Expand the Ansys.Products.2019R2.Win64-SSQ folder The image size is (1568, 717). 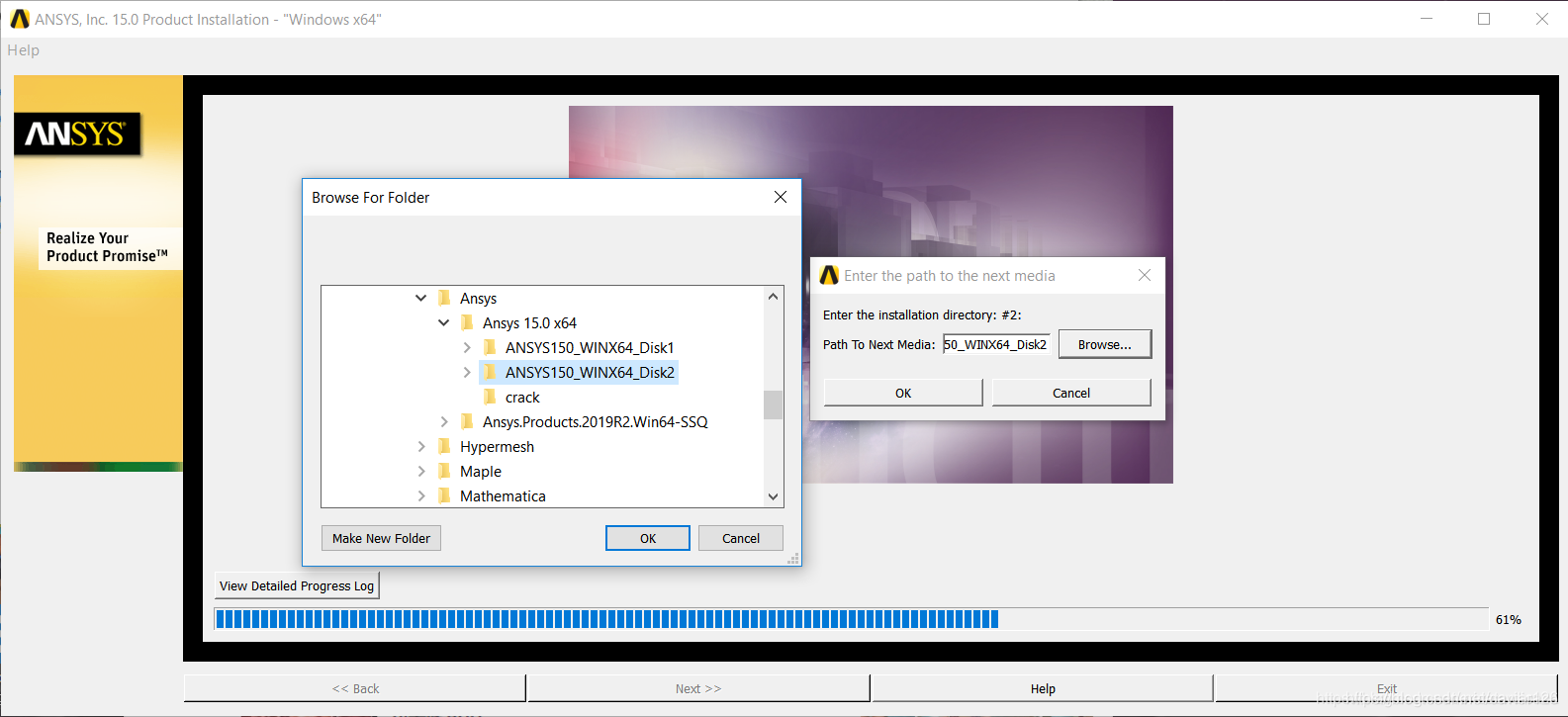point(444,421)
